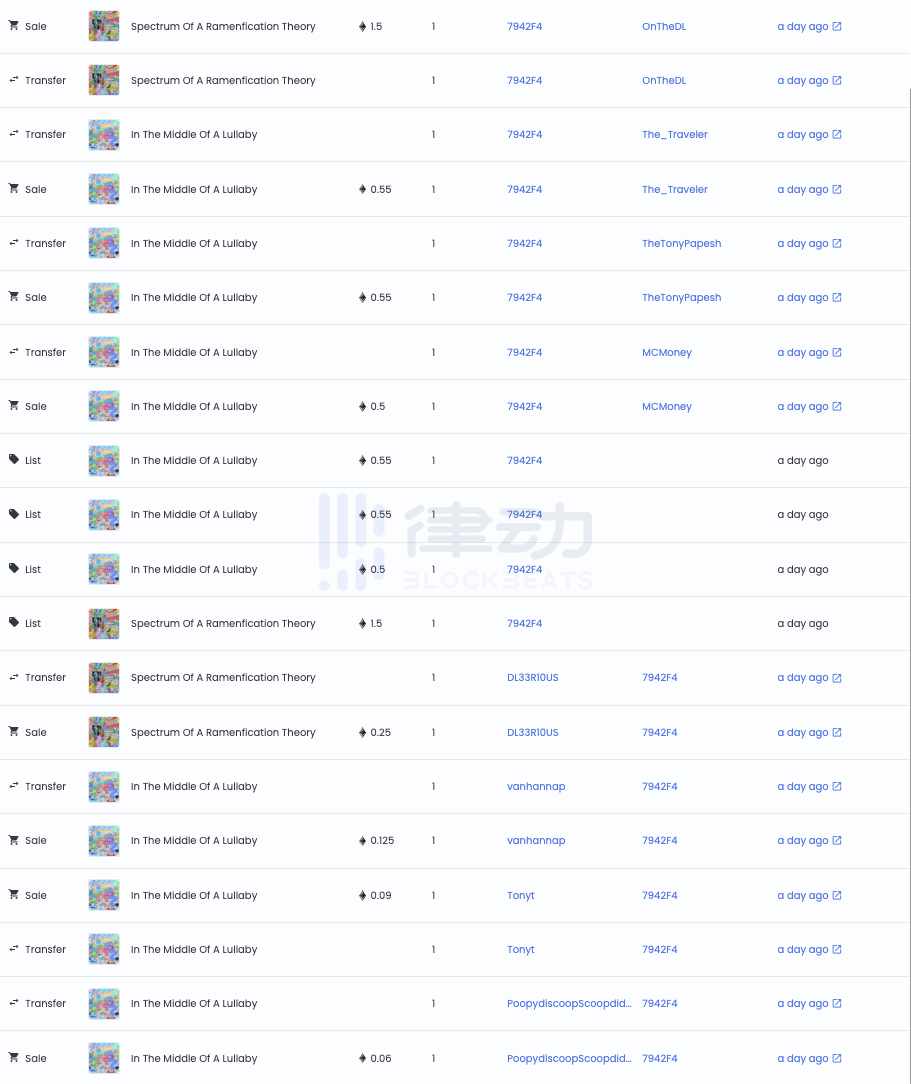911x1084 pixels.
Task: Open external link icon in OnTheDL Sale row
Action: point(837,26)
